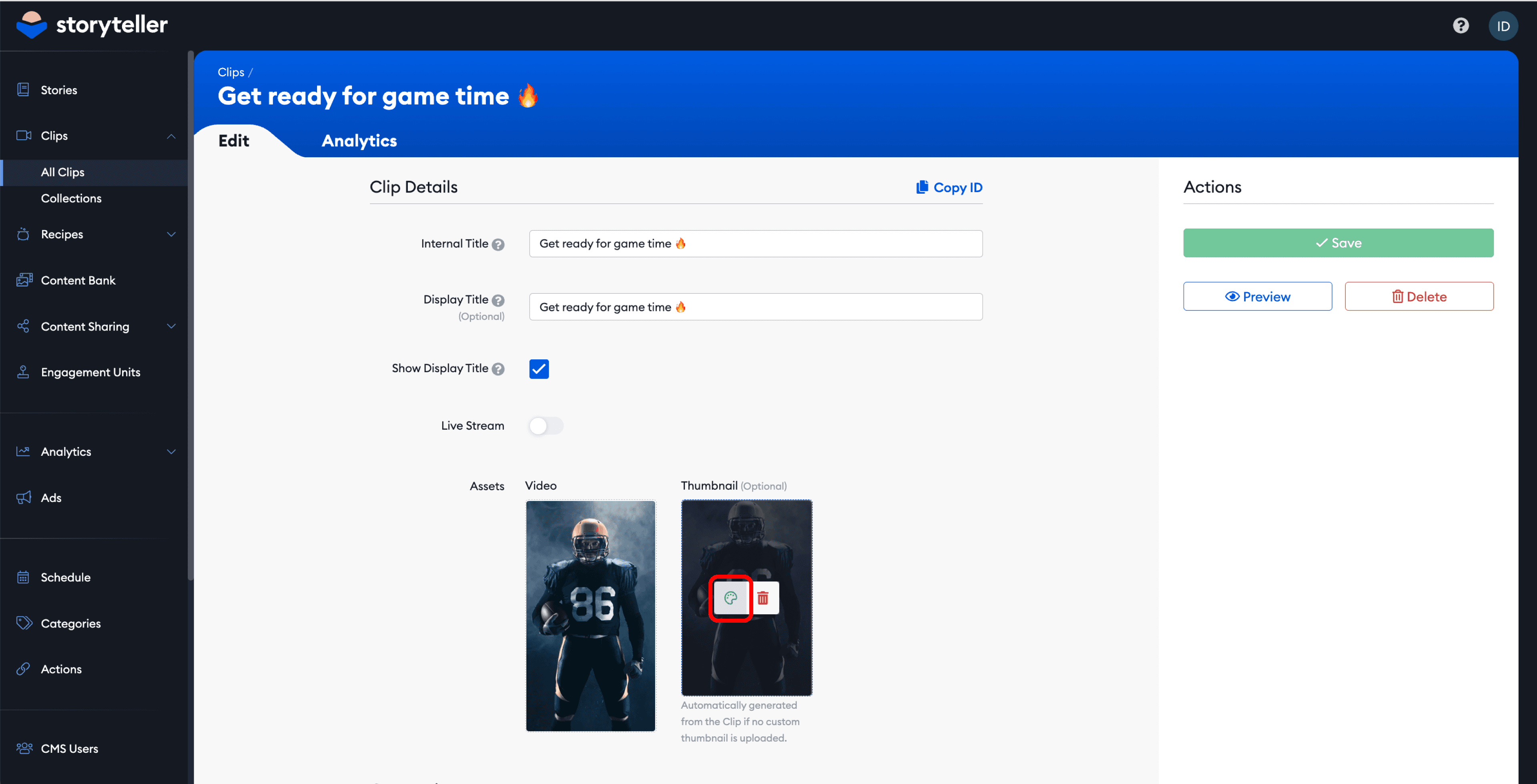Viewport: 1537px width, 784px height.
Task: Click Internal Title help icon
Action: coord(498,245)
